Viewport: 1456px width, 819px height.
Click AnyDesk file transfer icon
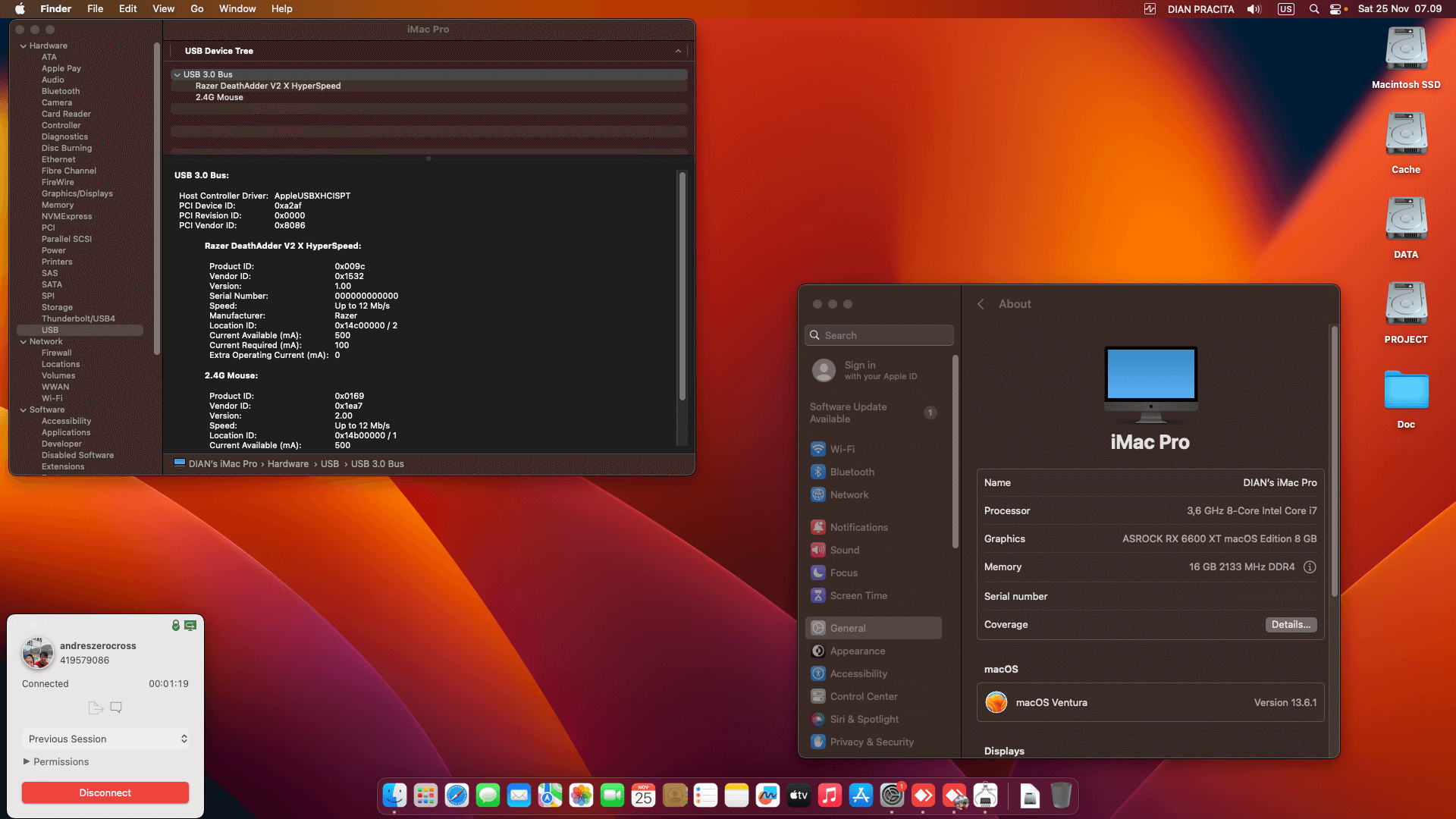point(96,708)
